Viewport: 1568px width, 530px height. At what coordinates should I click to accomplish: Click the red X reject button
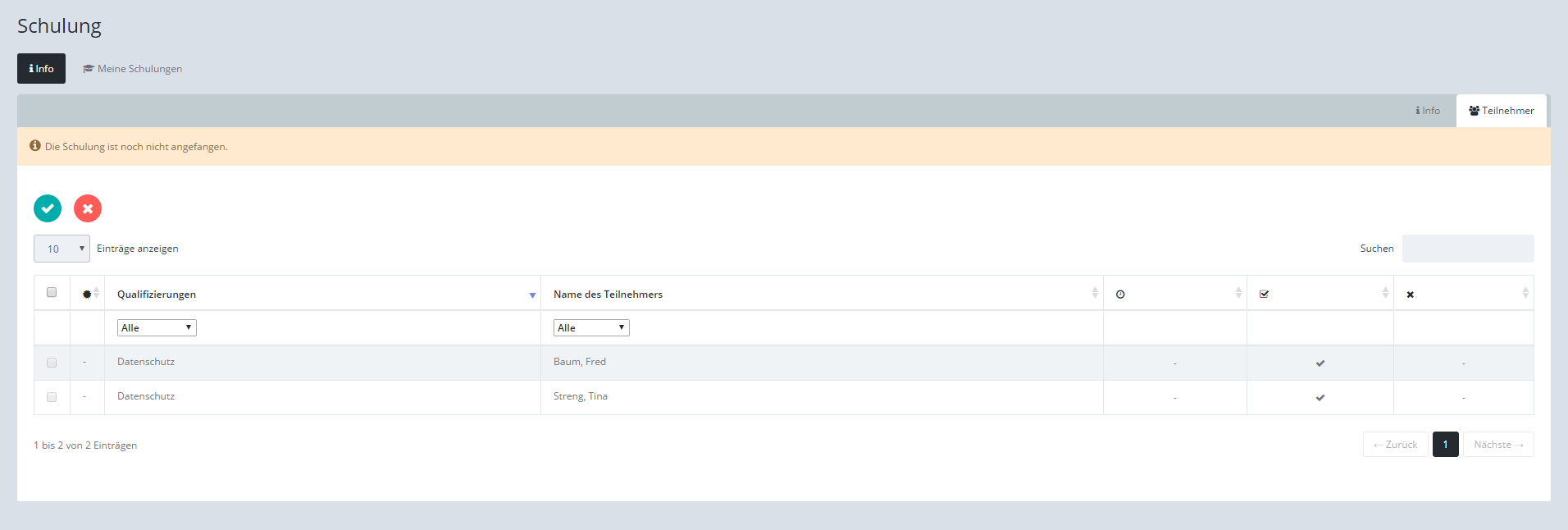[x=88, y=208]
